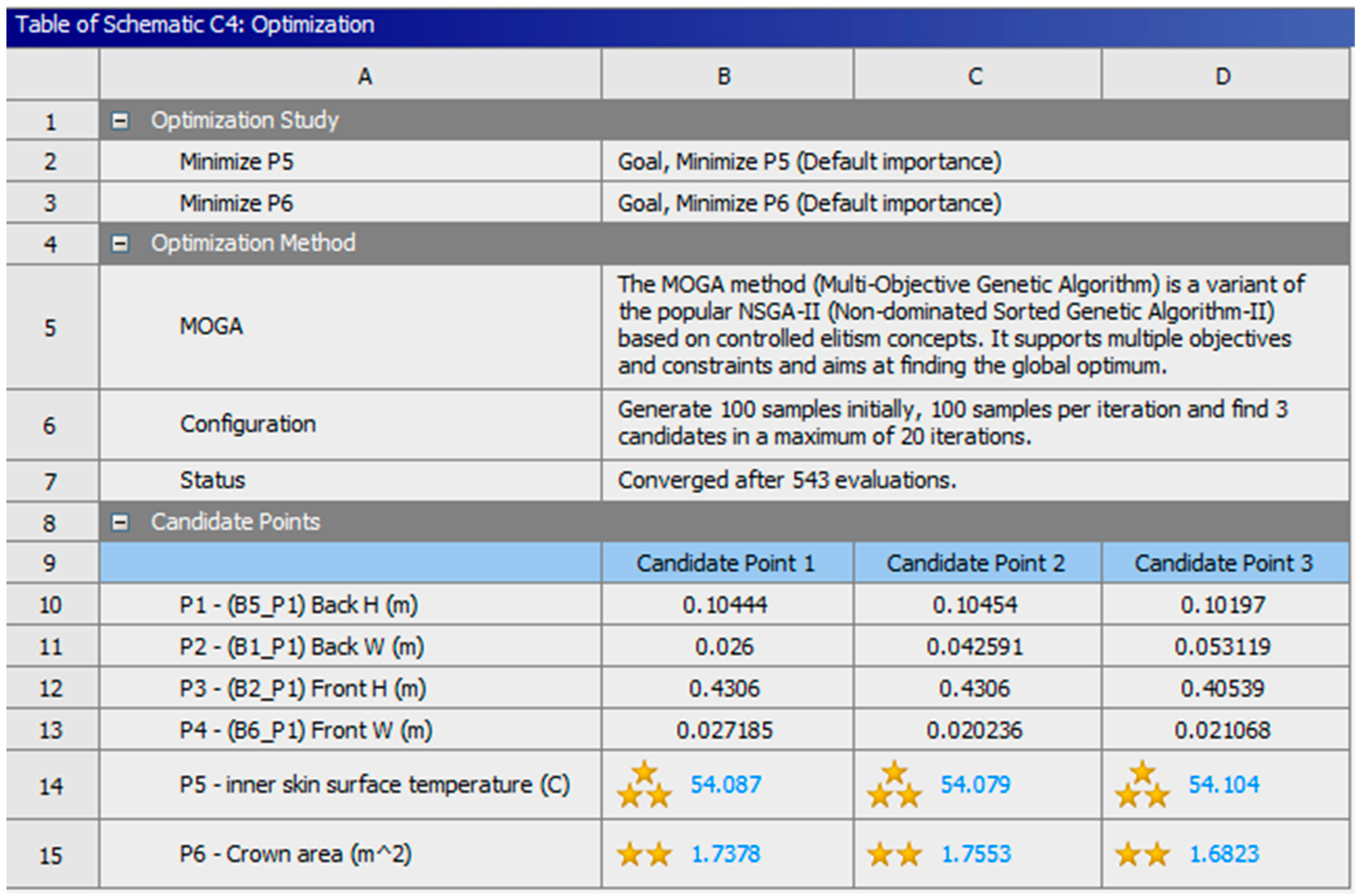Click two-star rating for Candidate Point 1 crown area

[x=644, y=855]
